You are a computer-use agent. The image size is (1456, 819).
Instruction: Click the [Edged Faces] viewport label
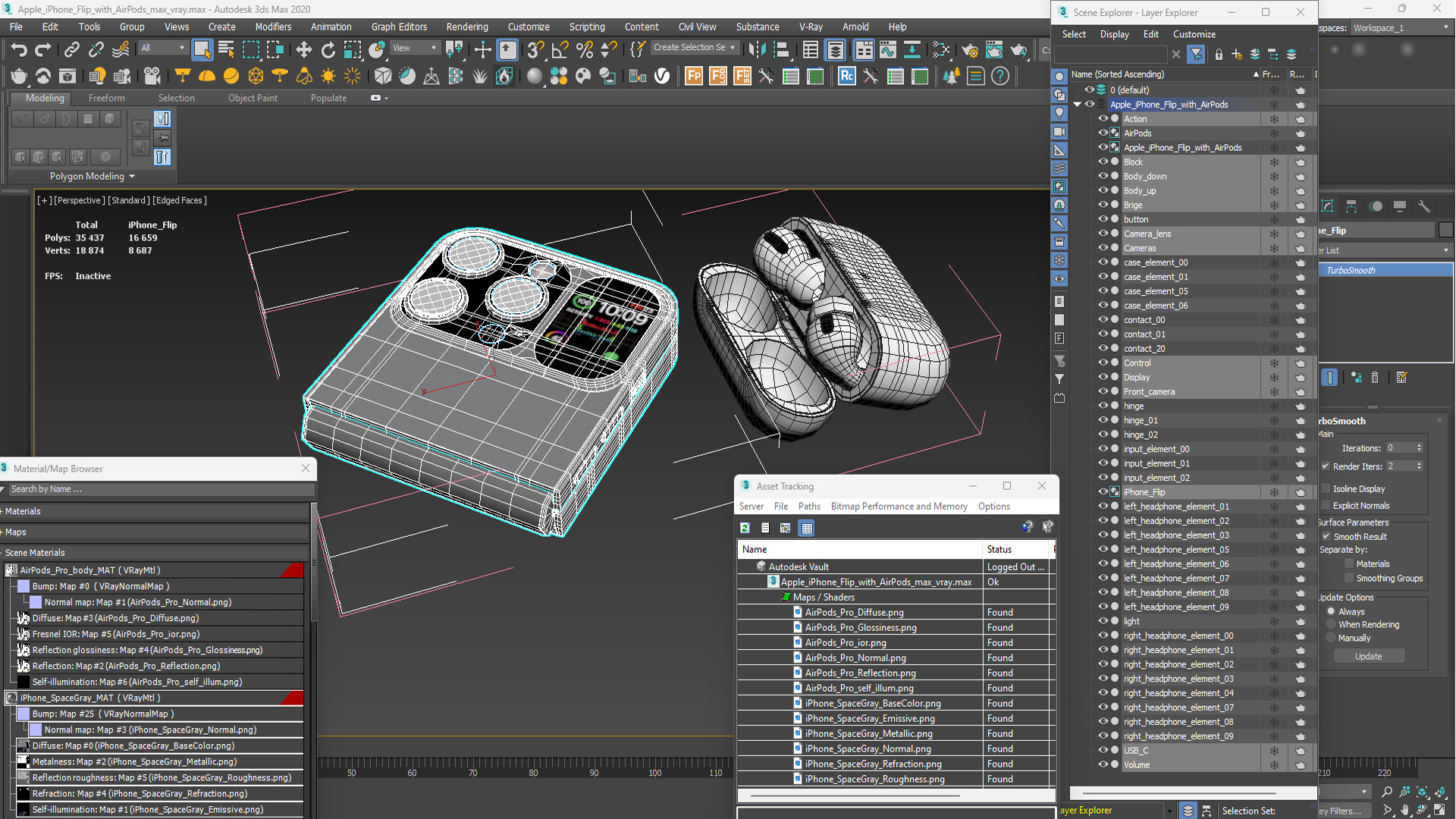(180, 200)
